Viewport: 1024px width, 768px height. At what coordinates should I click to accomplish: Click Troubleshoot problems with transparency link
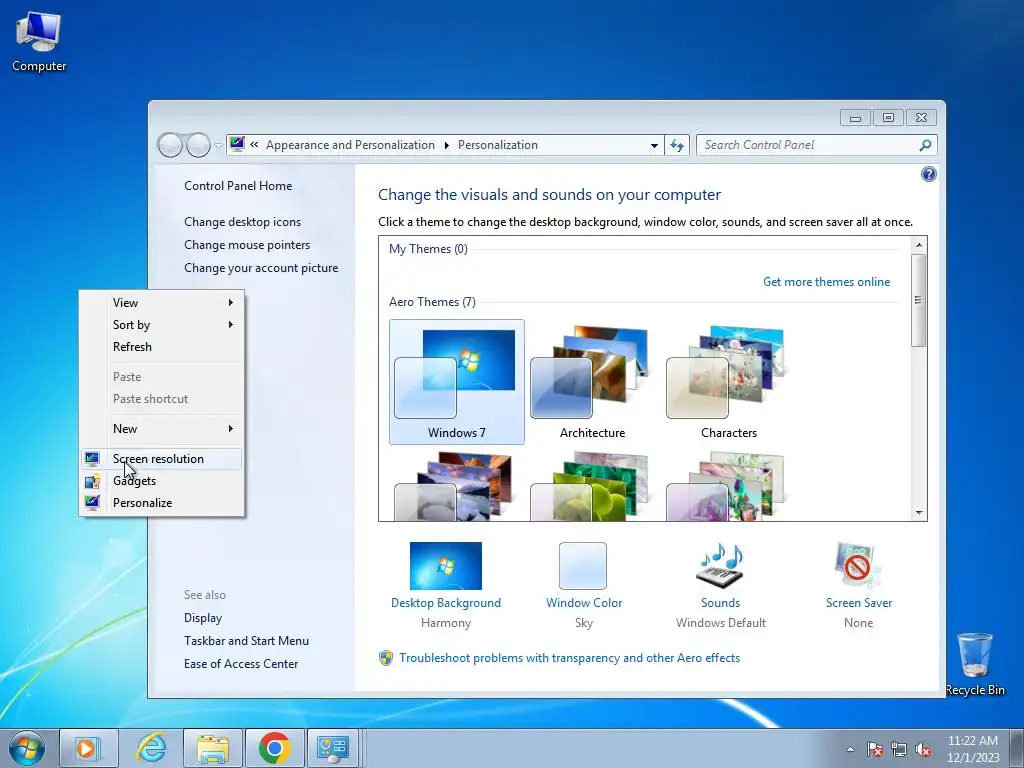(569, 658)
